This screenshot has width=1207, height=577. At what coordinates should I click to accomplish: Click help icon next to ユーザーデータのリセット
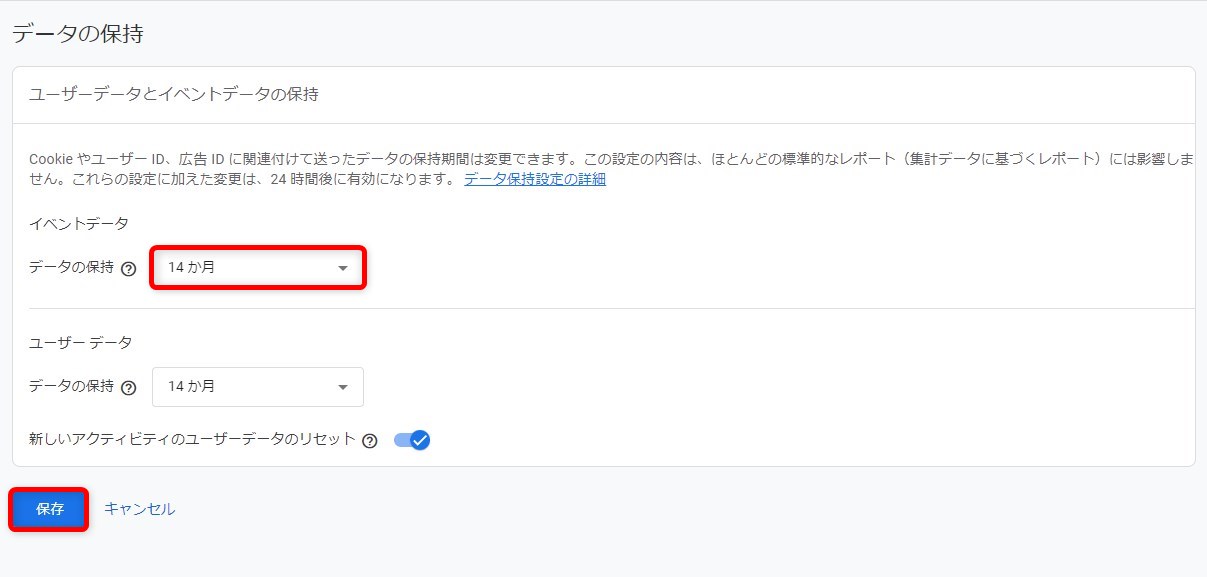[x=370, y=441]
